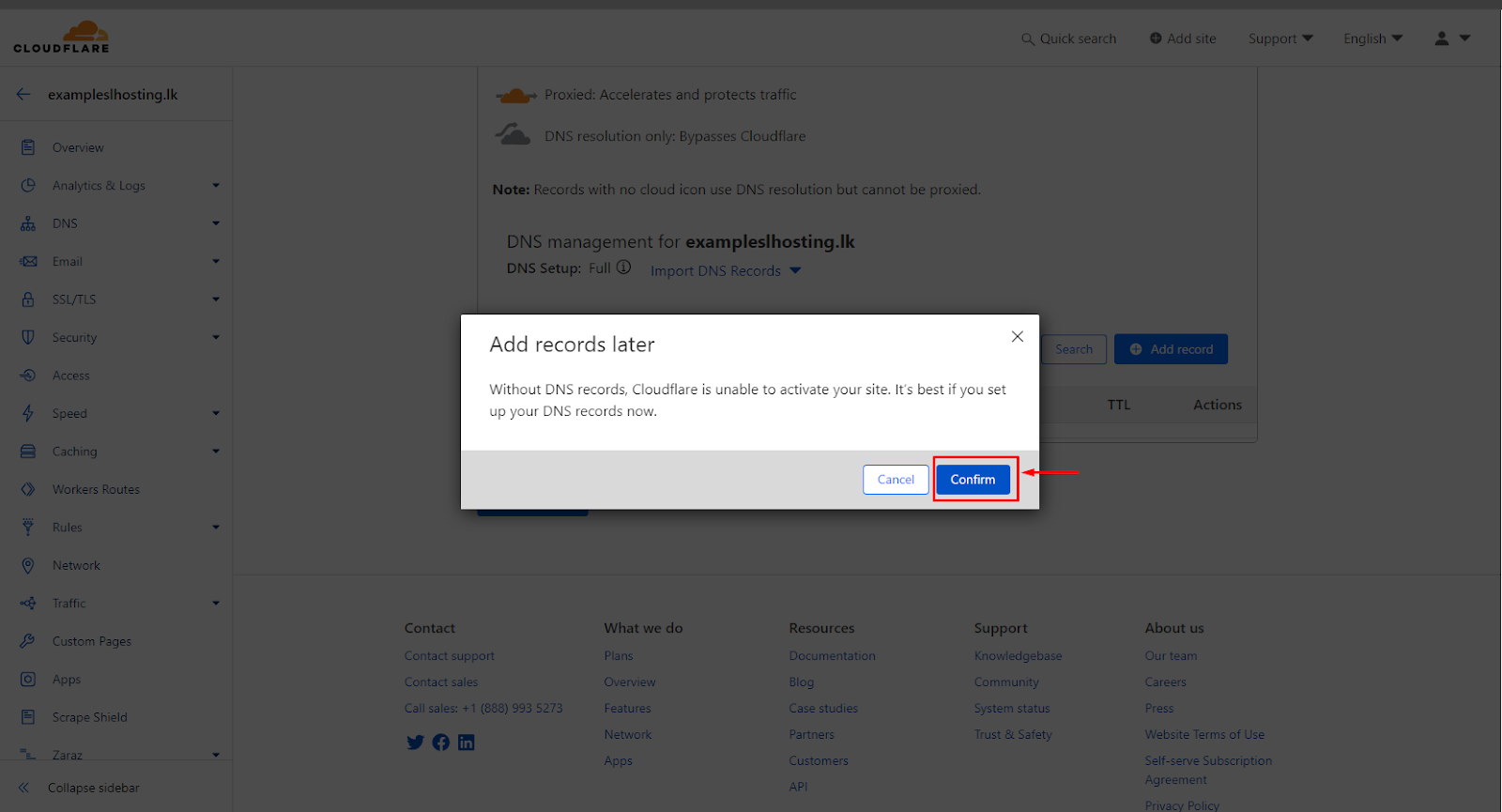Image resolution: width=1502 pixels, height=812 pixels.
Task: Expand the SSL/TLS submenu arrow
Action: pyautogui.click(x=216, y=299)
